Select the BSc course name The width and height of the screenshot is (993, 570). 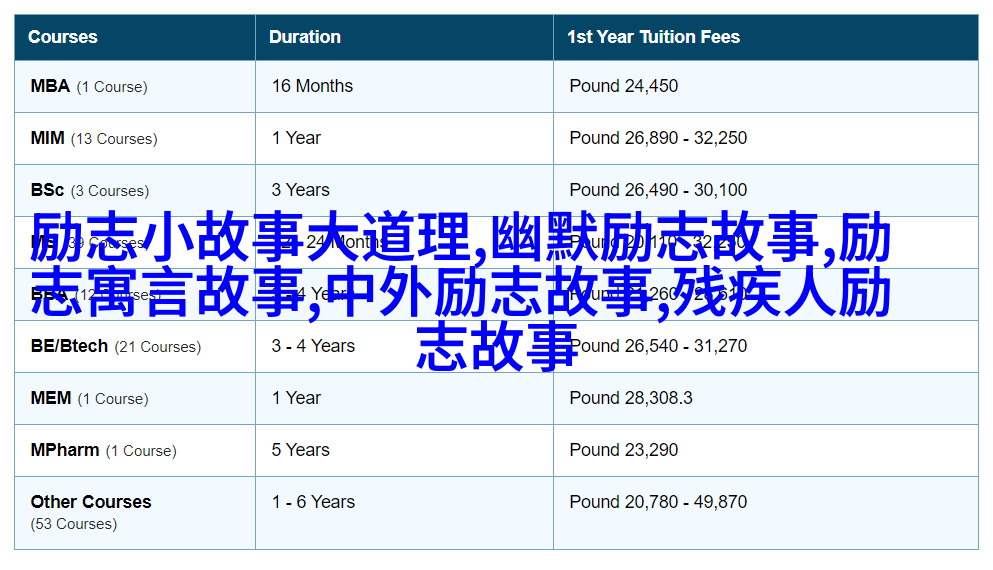(x=47, y=190)
